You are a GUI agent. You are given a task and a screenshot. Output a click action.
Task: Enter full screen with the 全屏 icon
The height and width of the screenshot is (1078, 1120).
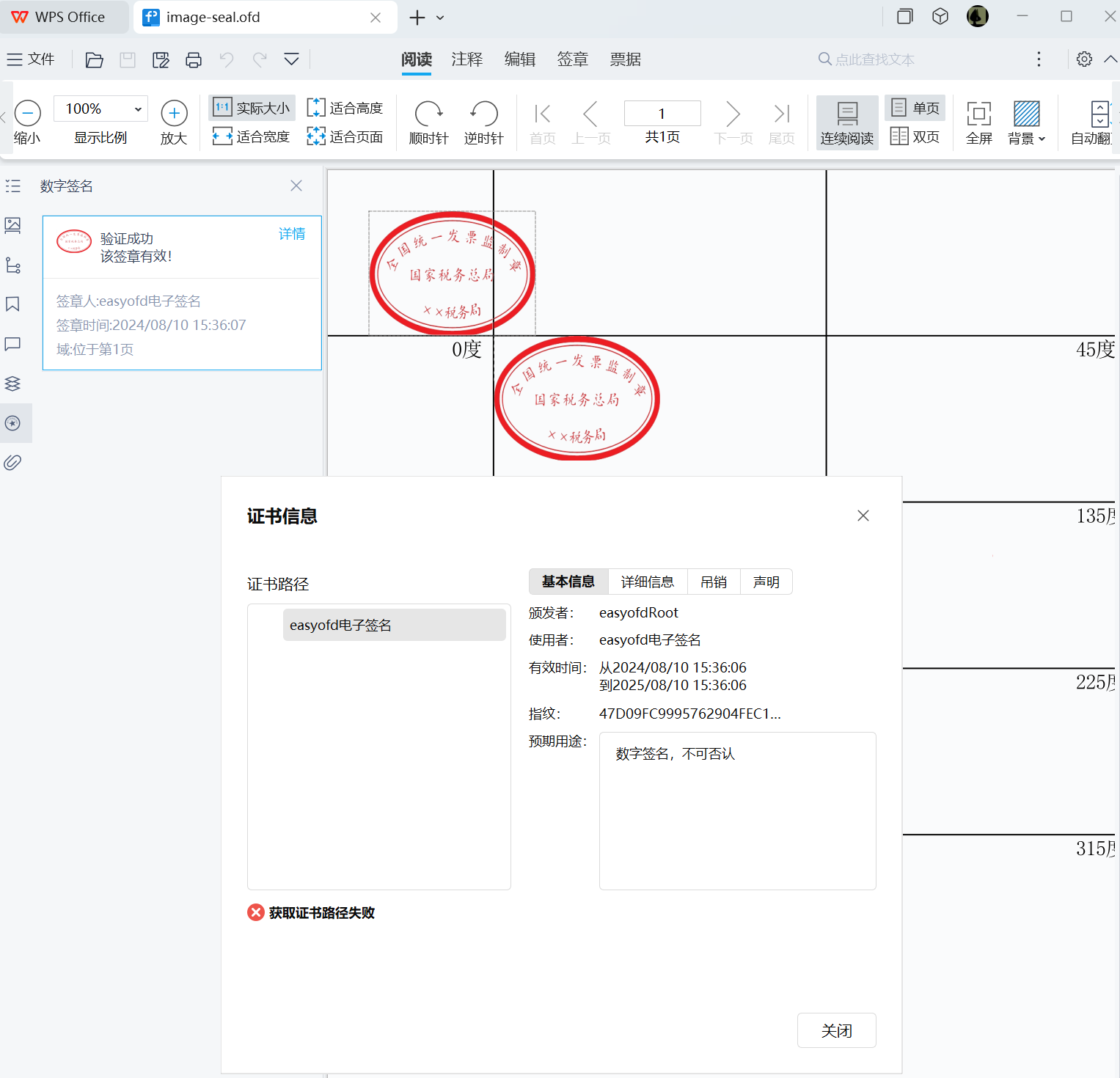pos(978,121)
